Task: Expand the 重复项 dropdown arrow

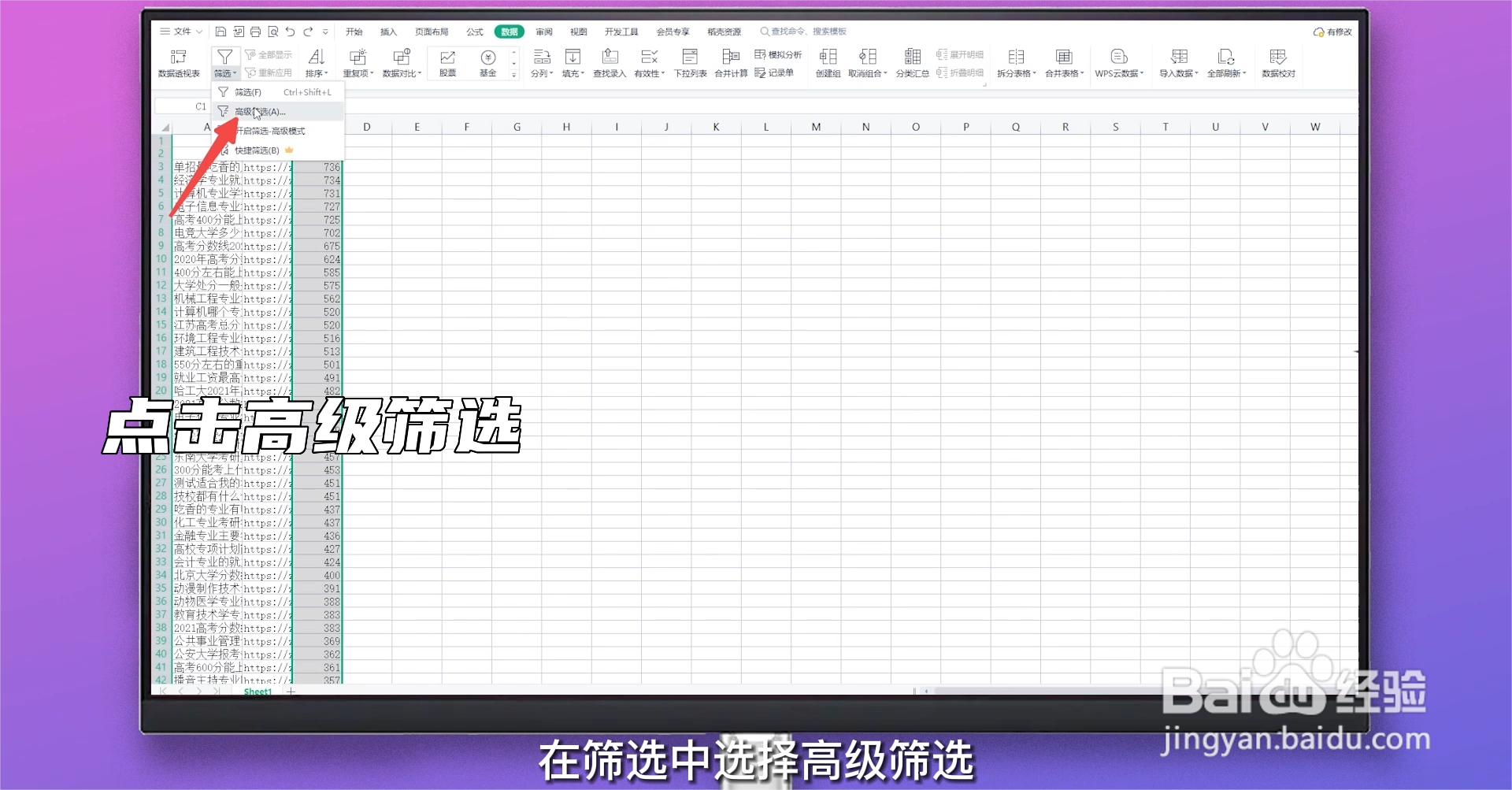Action: (x=372, y=74)
